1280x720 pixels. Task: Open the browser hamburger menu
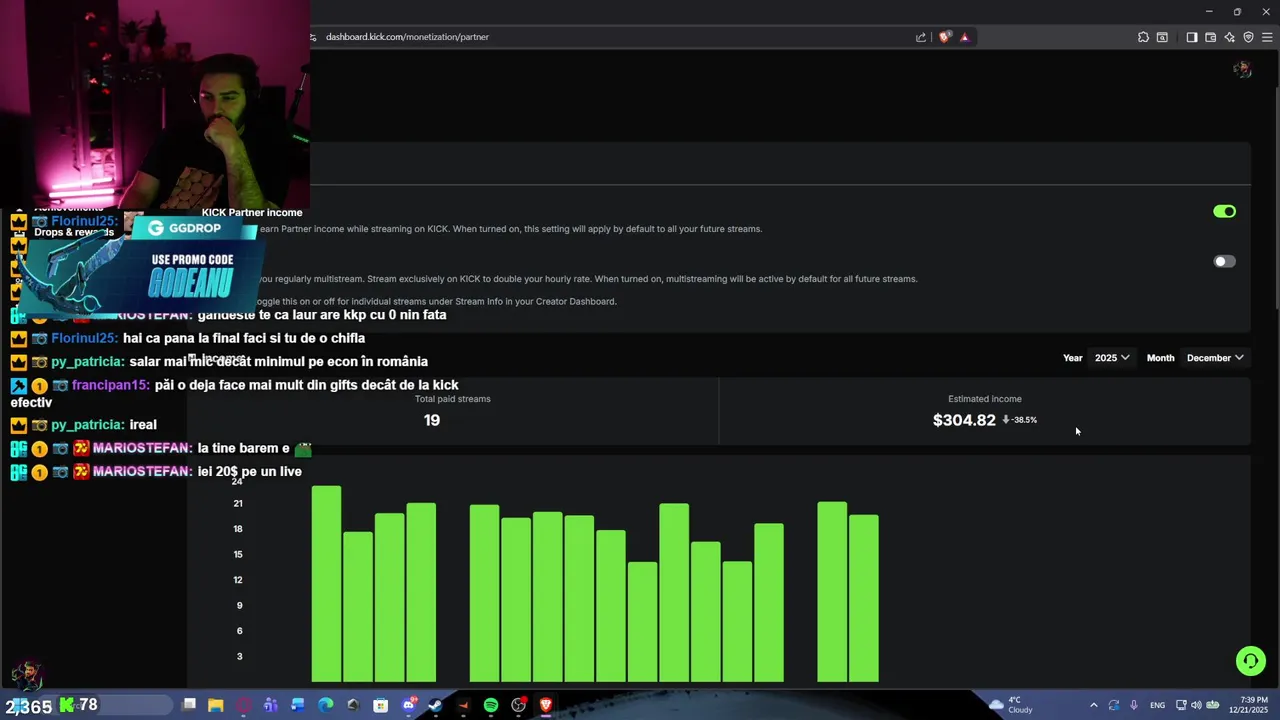point(1267,37)
